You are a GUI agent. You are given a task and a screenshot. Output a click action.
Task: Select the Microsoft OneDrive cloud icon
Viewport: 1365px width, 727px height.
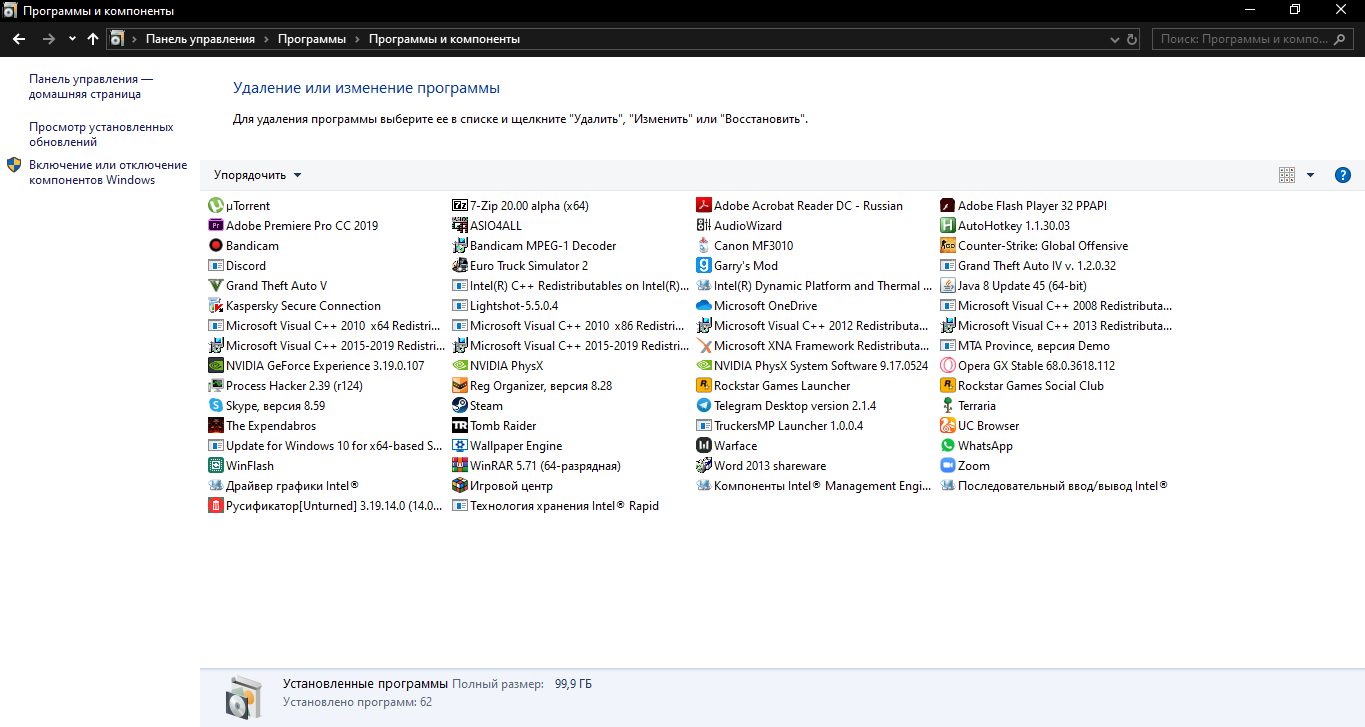click(704, 306)
